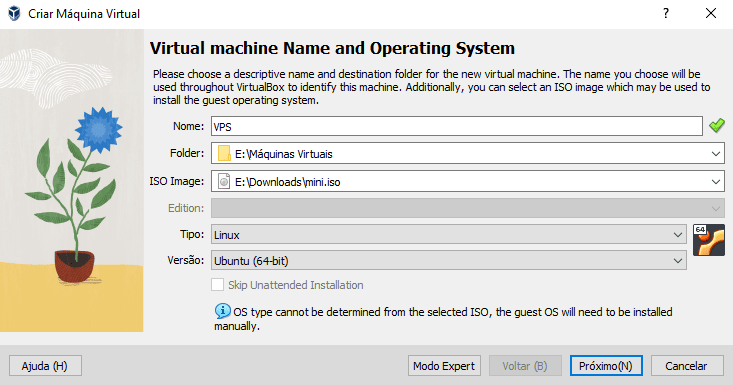Image resolution: width=733 pixels, height=385 pixels.
Task: Click the E:\Máquinas Virtuais folder path text
Action: point(284,154)
